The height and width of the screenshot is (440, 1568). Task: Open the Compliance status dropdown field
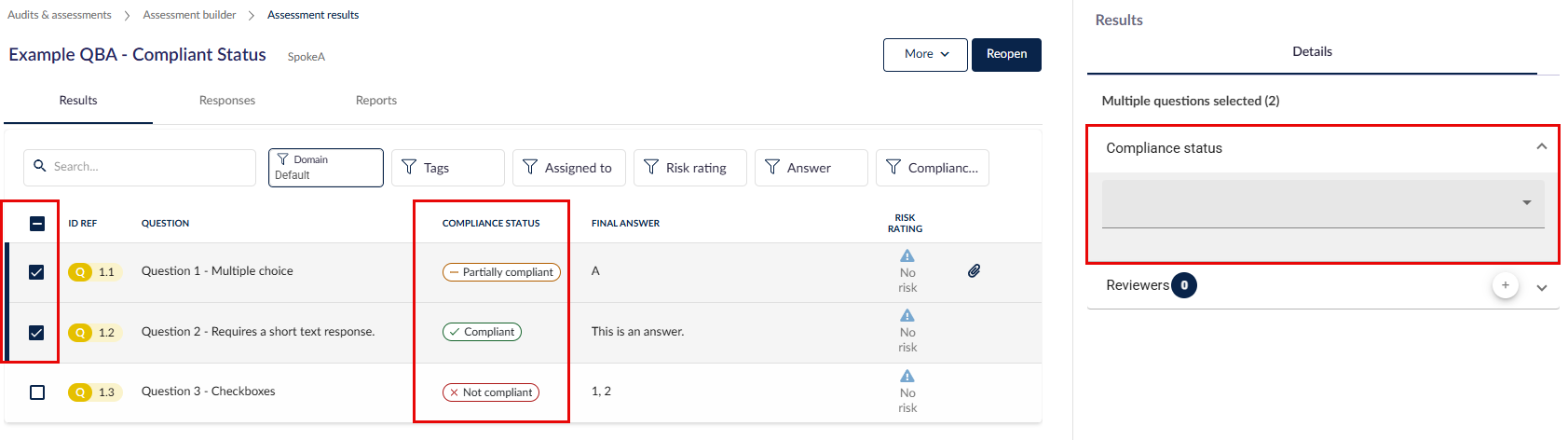click(1323, 203)
